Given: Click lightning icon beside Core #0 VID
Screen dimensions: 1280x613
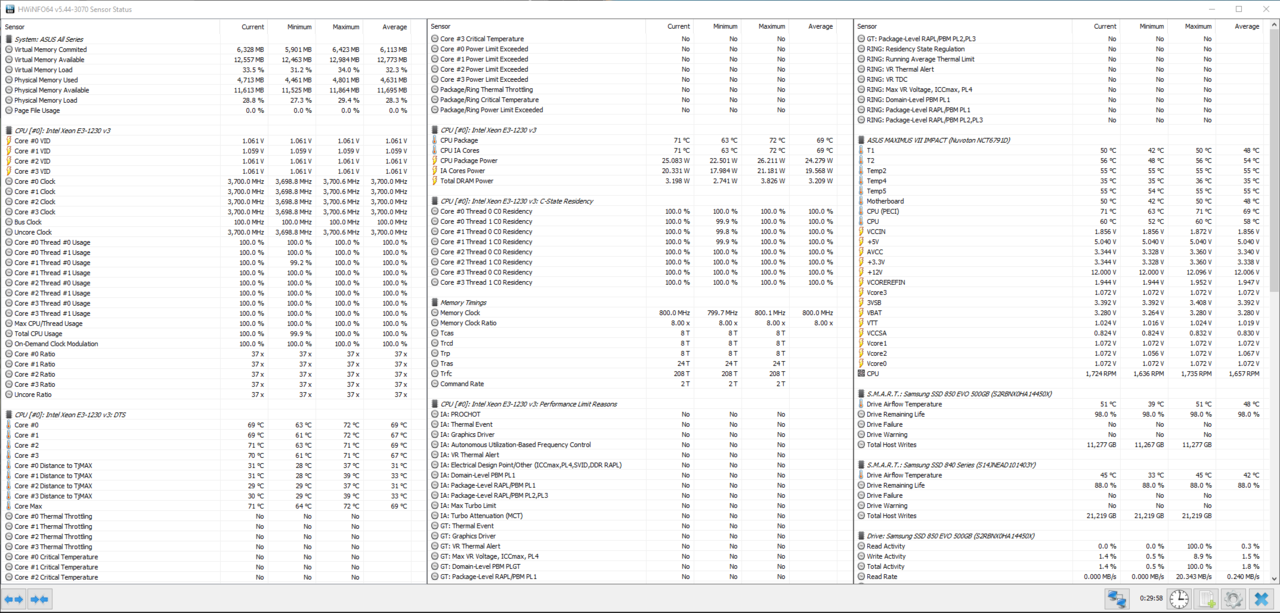Looking at the screenshot, I should pos(9,141).
